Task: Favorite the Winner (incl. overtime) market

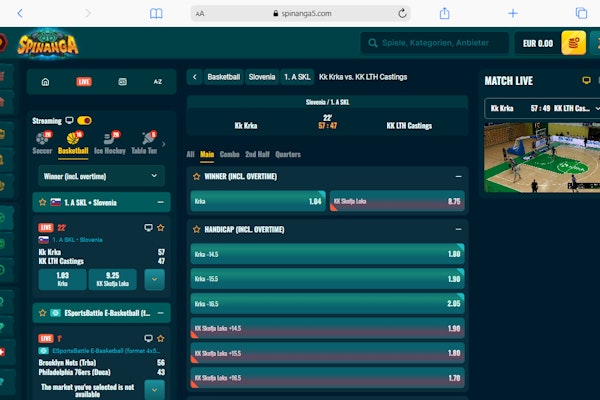Action: (x=197, y=176)
